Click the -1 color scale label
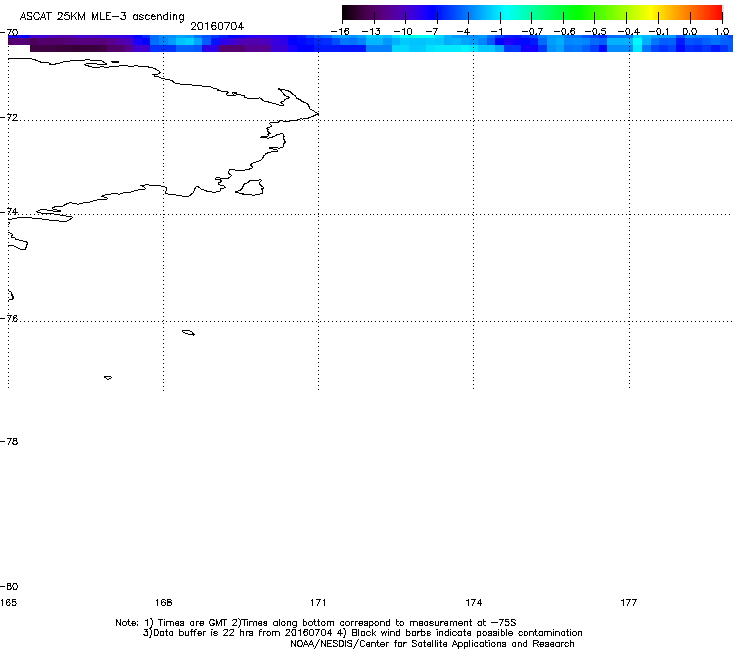740x650 pixels. (x=496, y=32)
